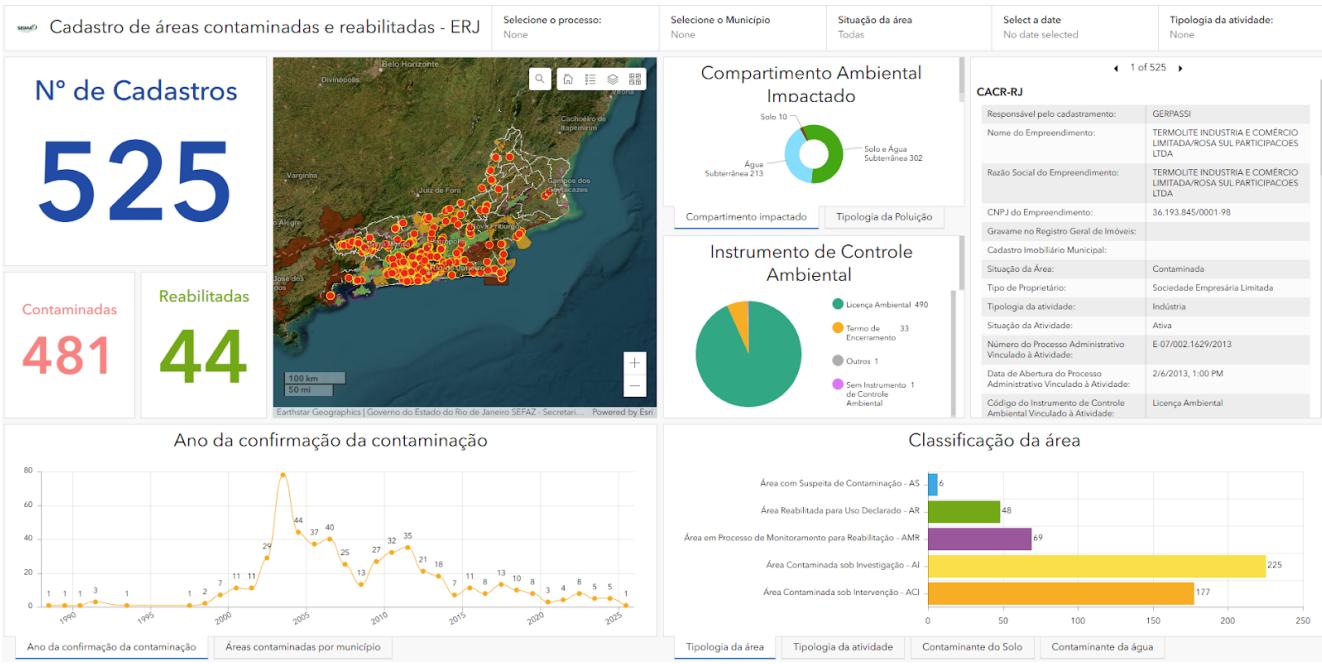1322x664 pixels.
Task: Open the 'Situação da área' selector
Action: [x=908, y=27]
